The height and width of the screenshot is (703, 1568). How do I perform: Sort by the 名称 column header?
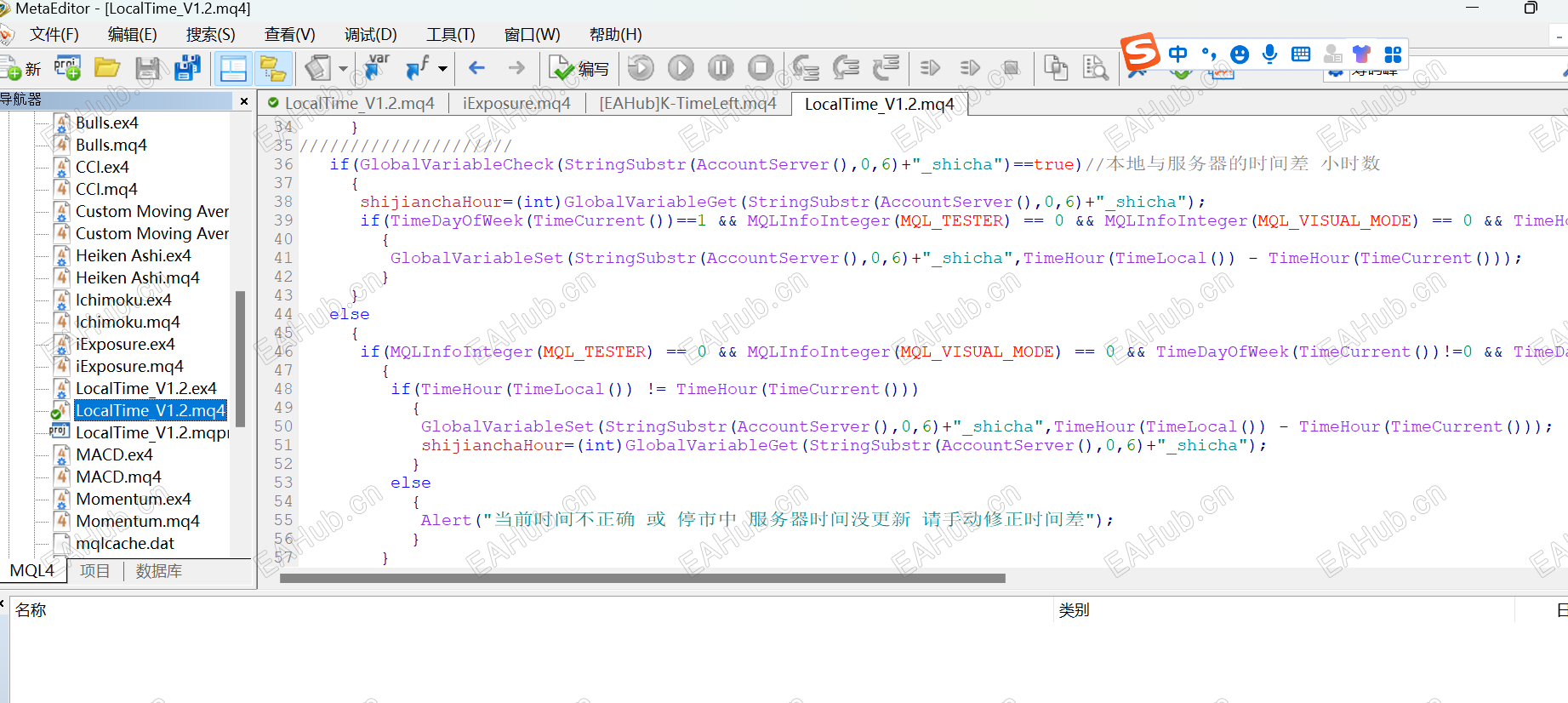(31, 610)
